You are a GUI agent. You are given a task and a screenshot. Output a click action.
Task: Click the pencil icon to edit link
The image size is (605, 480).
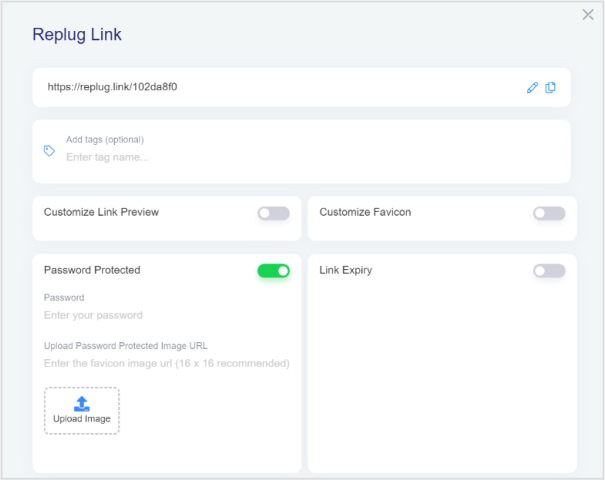click(532, 88)
